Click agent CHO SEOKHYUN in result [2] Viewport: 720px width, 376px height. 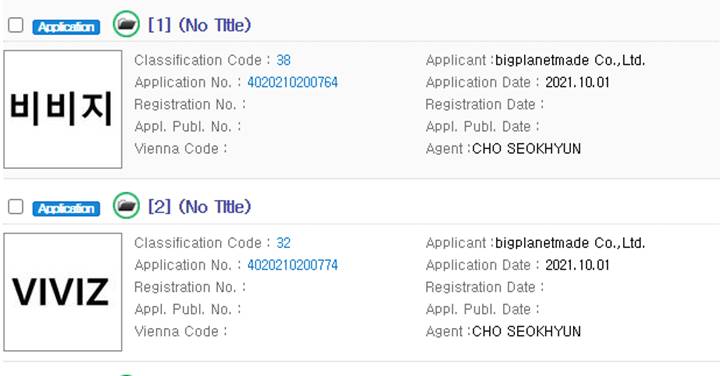[x=526, y=331]
